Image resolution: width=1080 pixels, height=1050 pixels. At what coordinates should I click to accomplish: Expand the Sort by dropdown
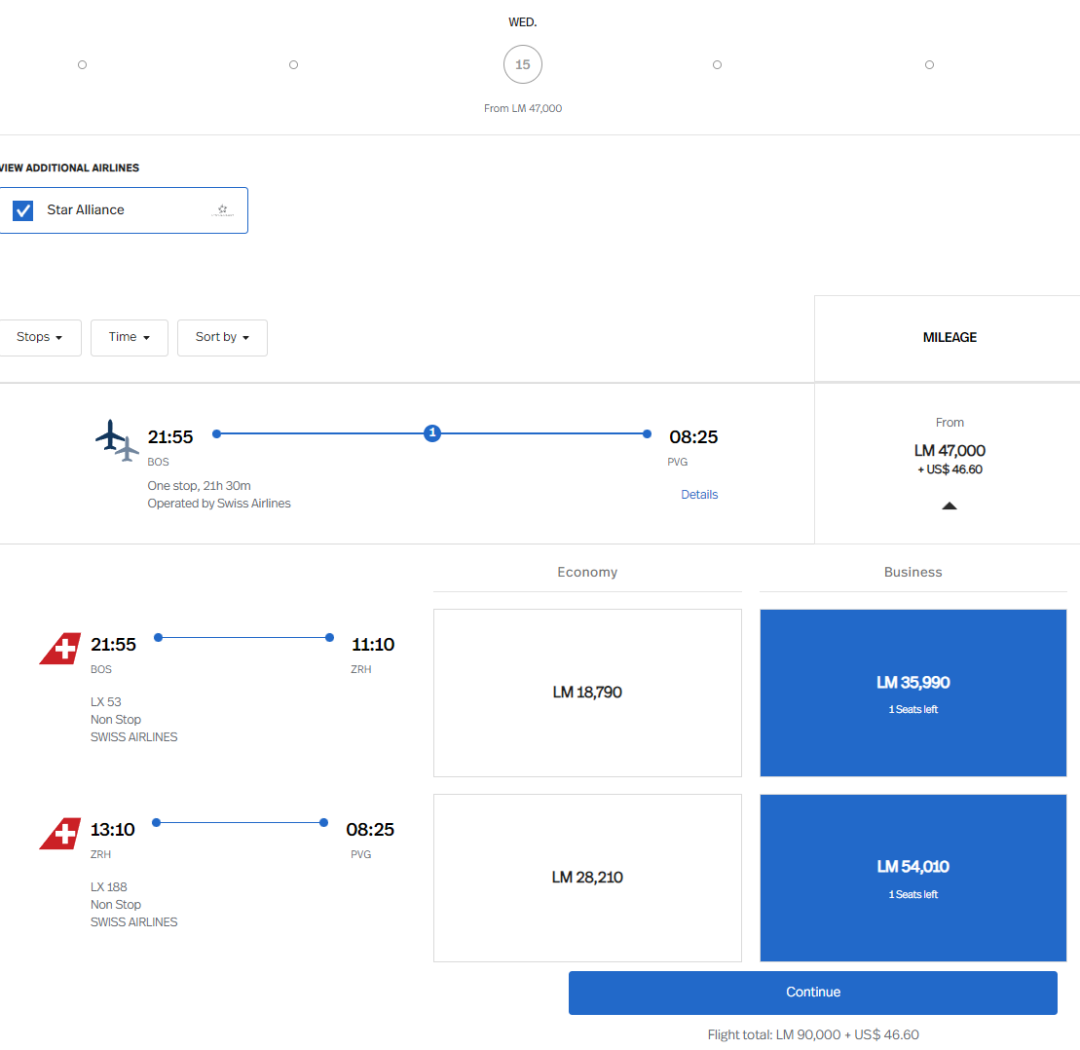coord(222,338)
